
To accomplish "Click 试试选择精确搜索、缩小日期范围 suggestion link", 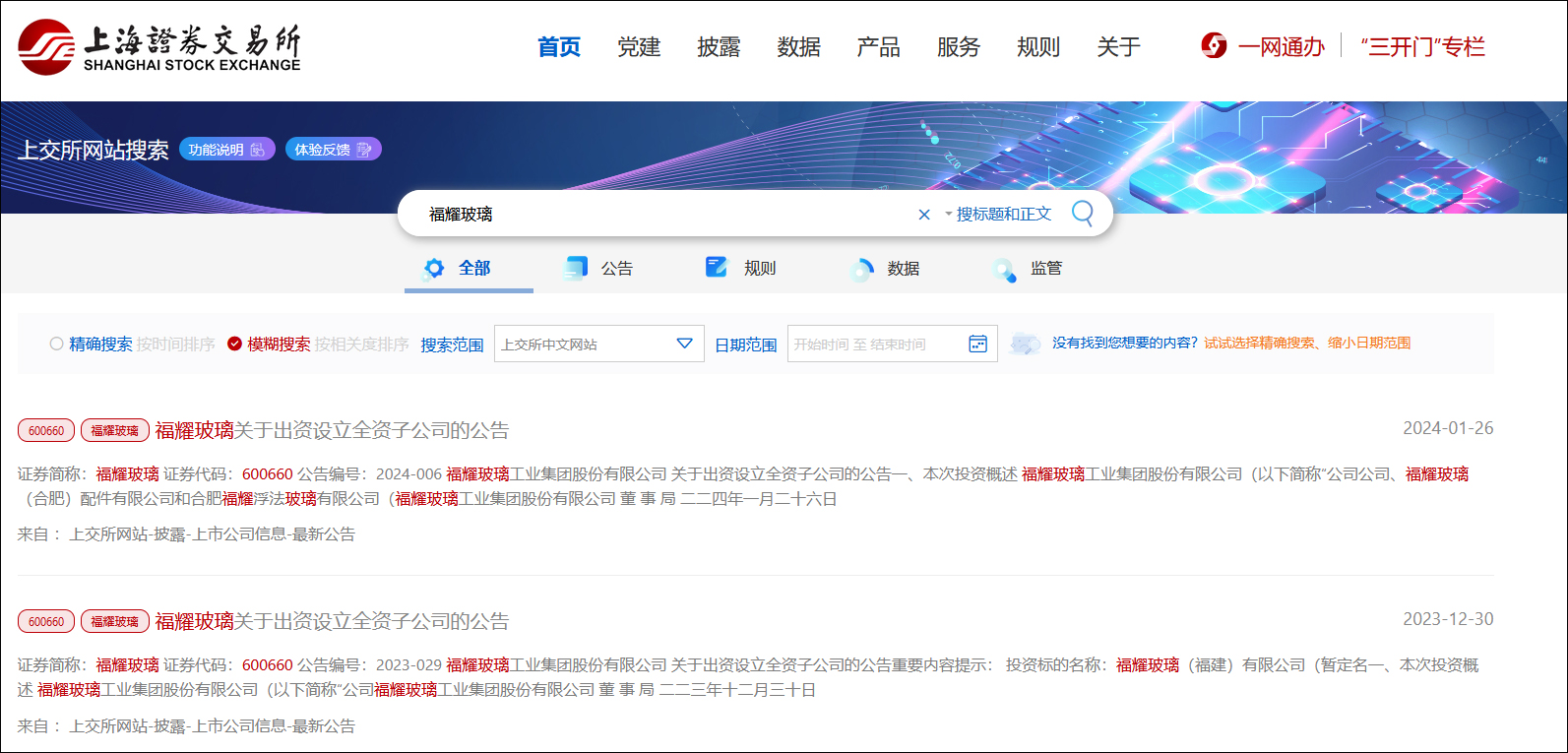I will 1307,343.
